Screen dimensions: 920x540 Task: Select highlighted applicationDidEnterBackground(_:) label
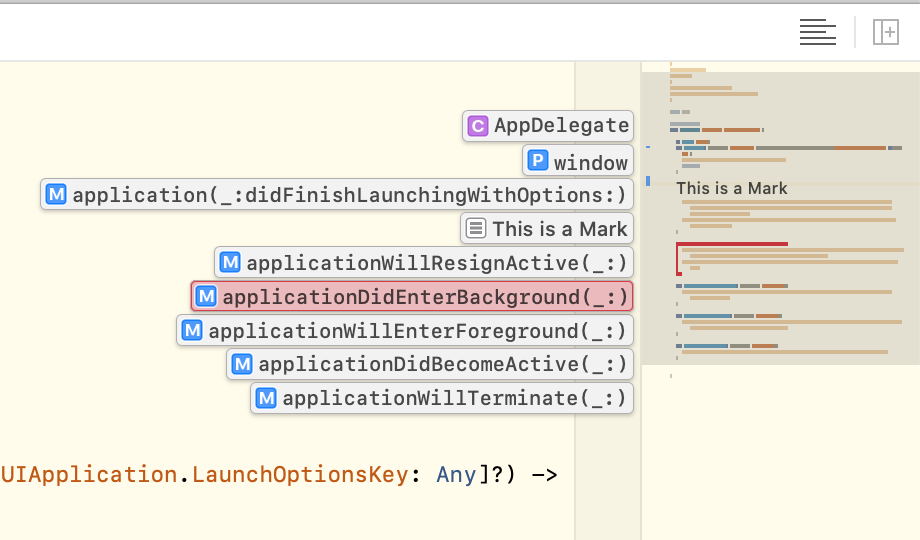412,296
